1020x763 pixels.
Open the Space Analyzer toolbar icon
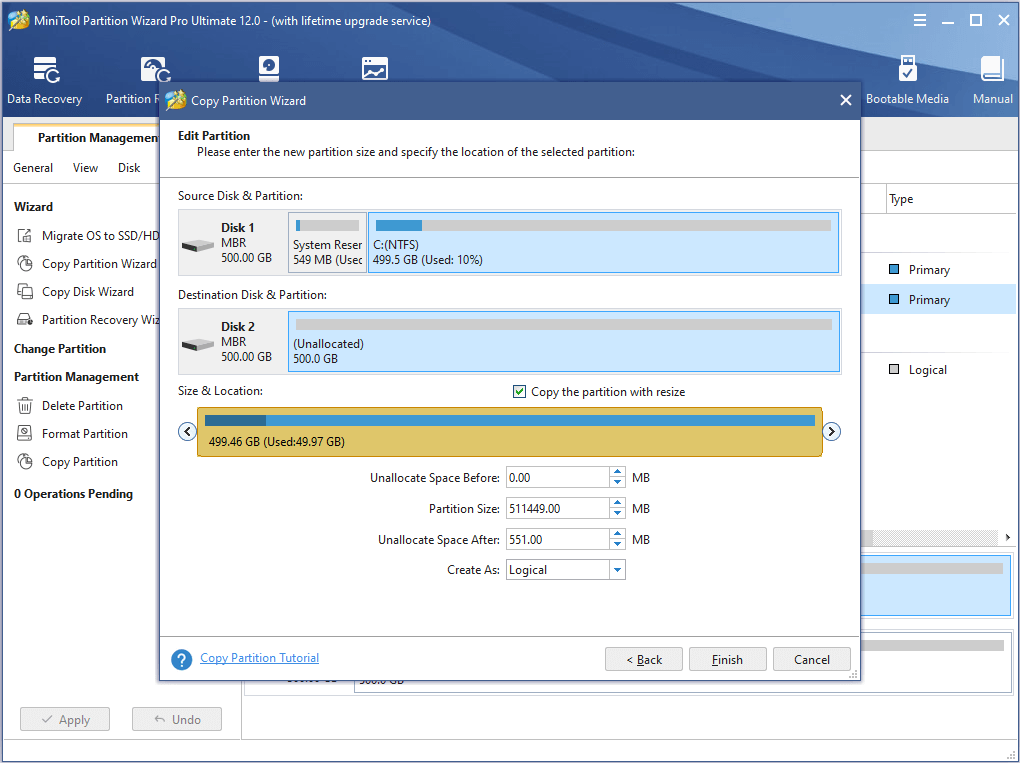coord(375,68)
